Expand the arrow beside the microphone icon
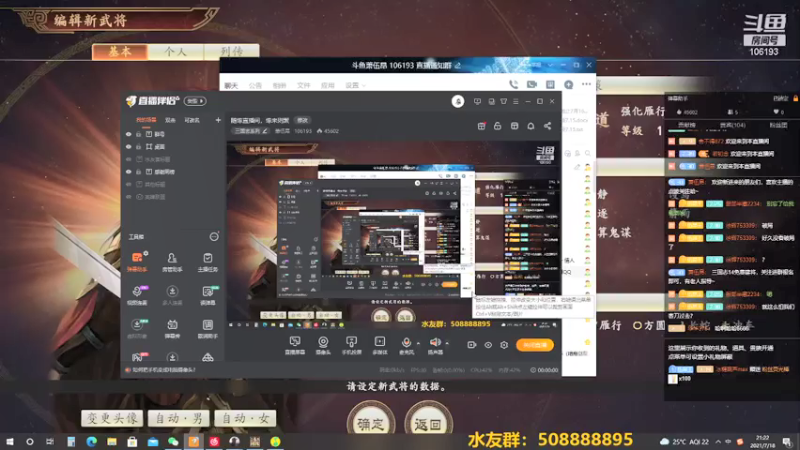Viewport: 800px width, 450px height. (418, 343)
